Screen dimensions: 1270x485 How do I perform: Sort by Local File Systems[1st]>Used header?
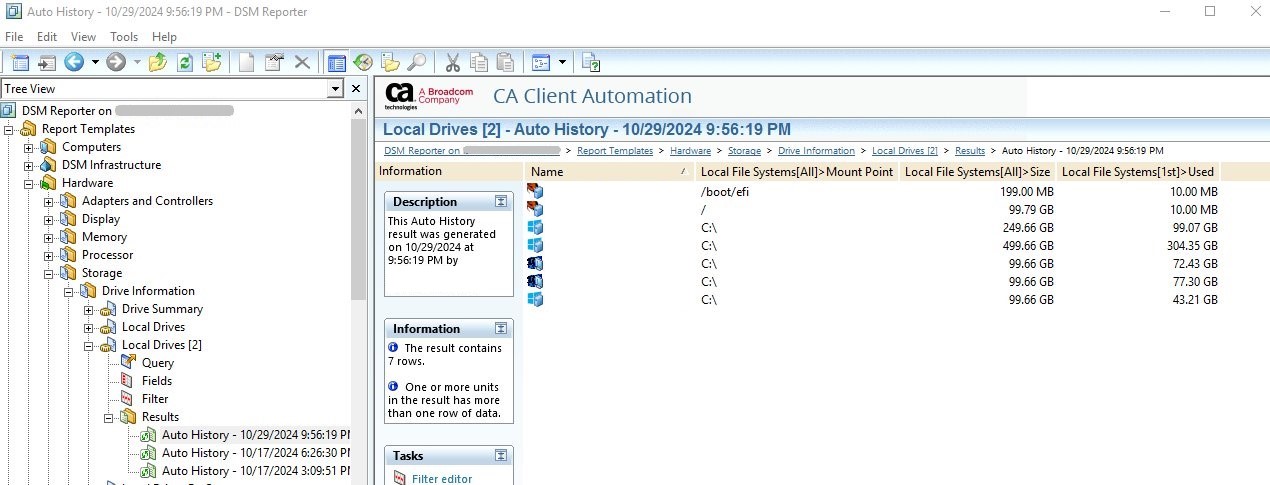(x=1138, y=172)
